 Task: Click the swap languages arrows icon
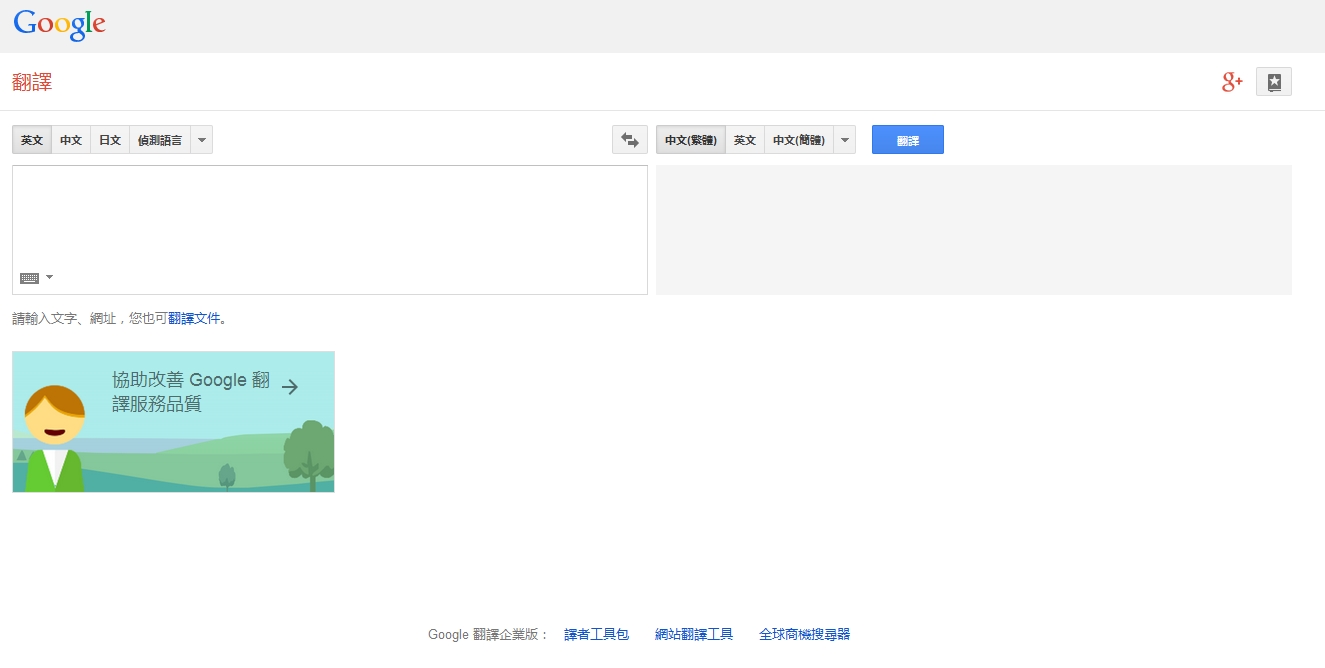pyautogui.click(x=630, y=140)
